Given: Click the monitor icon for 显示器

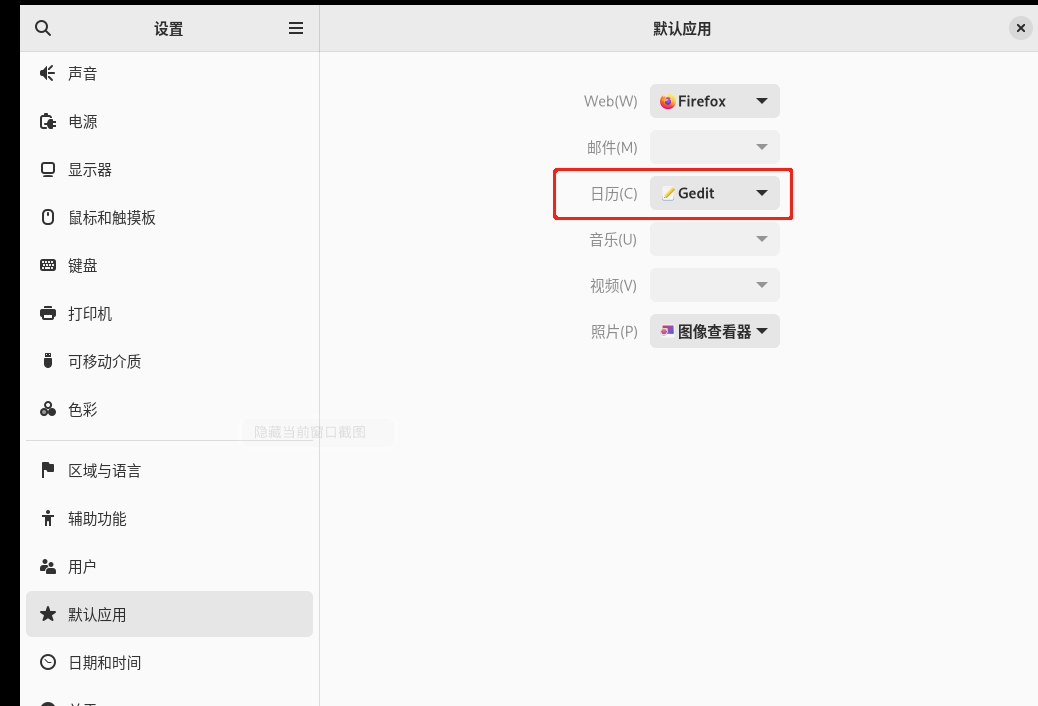Looking at the screenshot, I should coord(48,169).
